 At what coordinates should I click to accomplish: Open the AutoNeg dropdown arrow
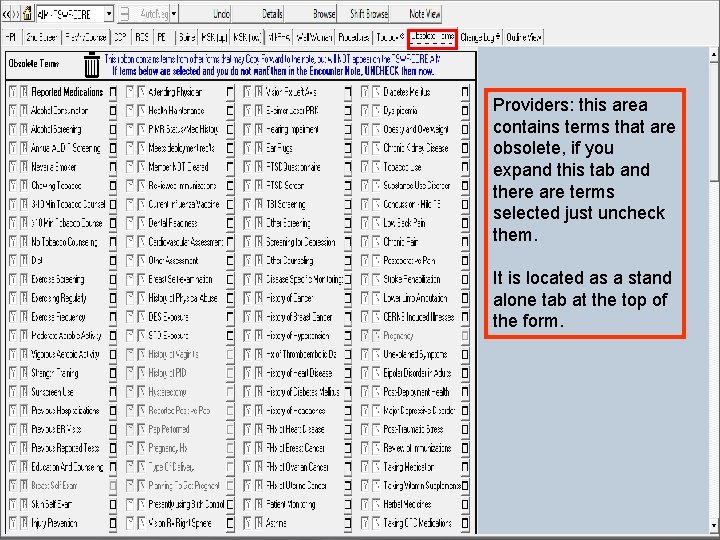point(174,14)
